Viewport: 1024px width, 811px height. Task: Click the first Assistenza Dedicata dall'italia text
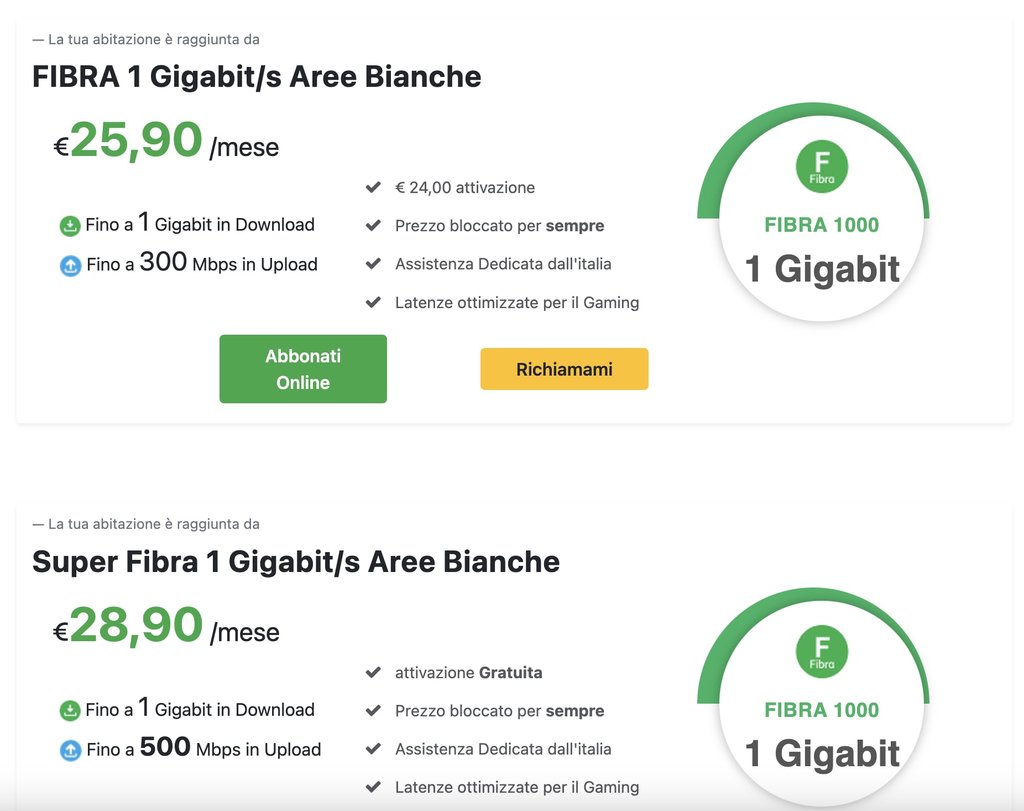click(x=503, y=264)
